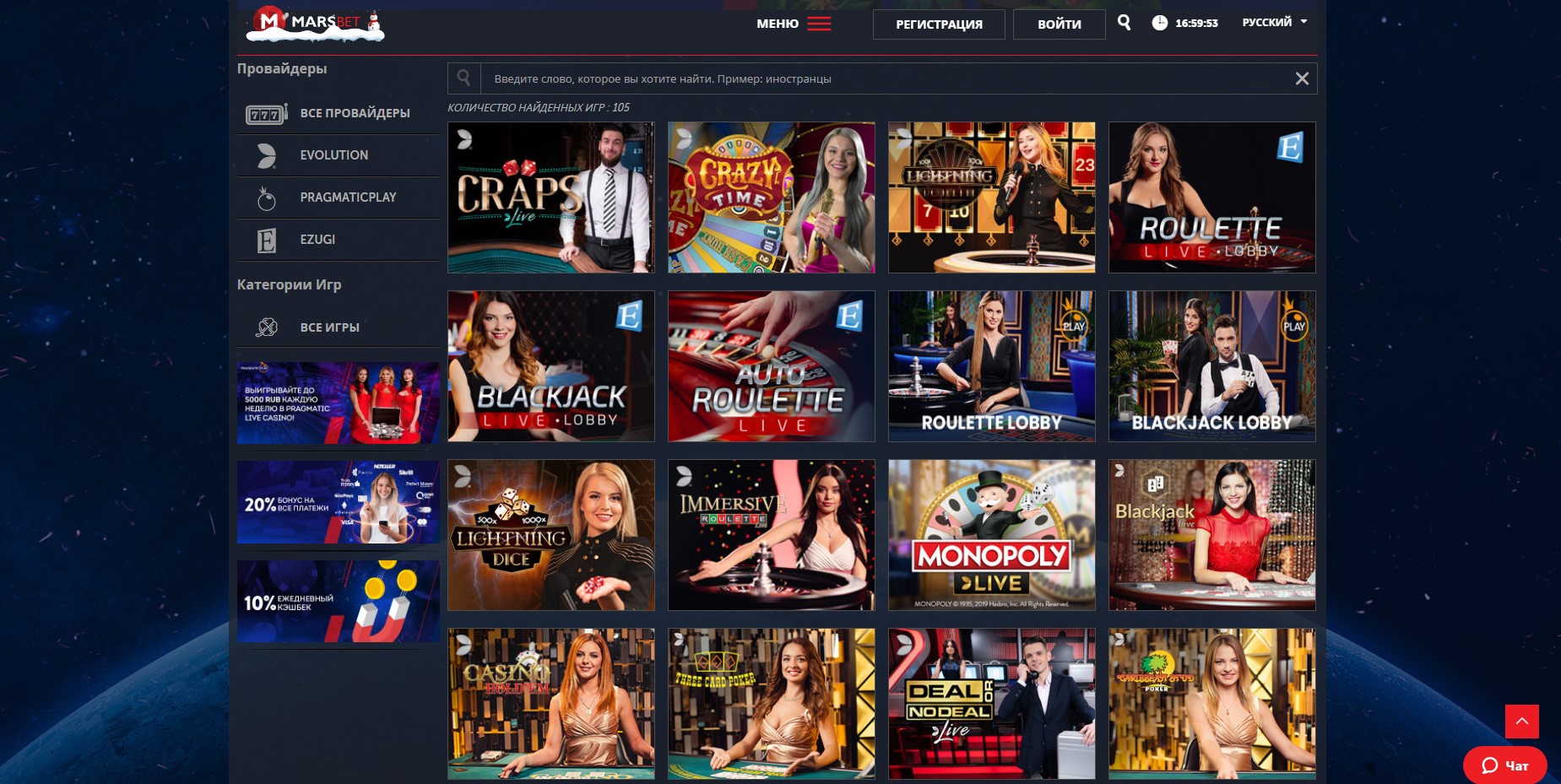Open the hamburger menu icon
The width and height of the screenshot is (1561, 784).
(x=819, y=24)
